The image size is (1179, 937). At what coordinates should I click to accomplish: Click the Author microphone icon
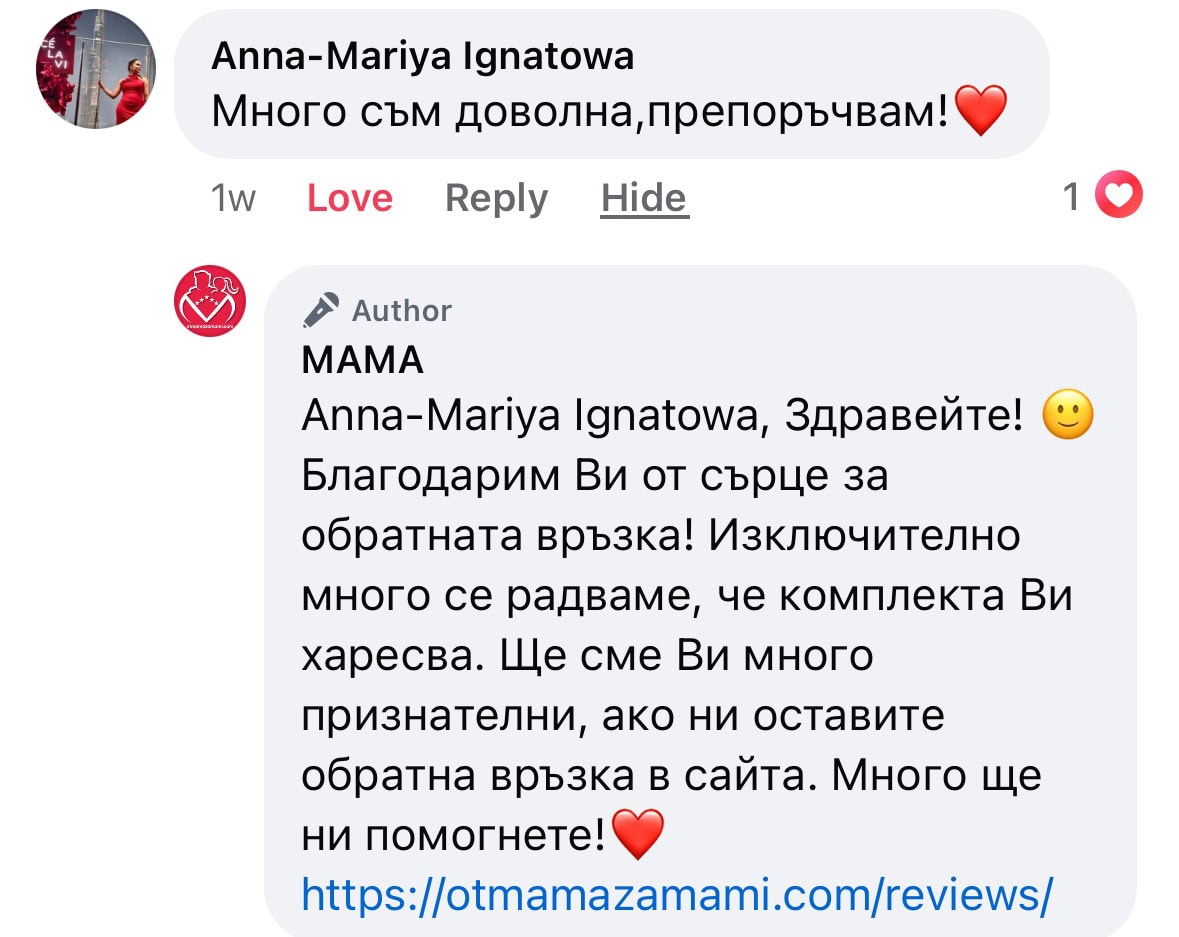click(x=321, y=311)
